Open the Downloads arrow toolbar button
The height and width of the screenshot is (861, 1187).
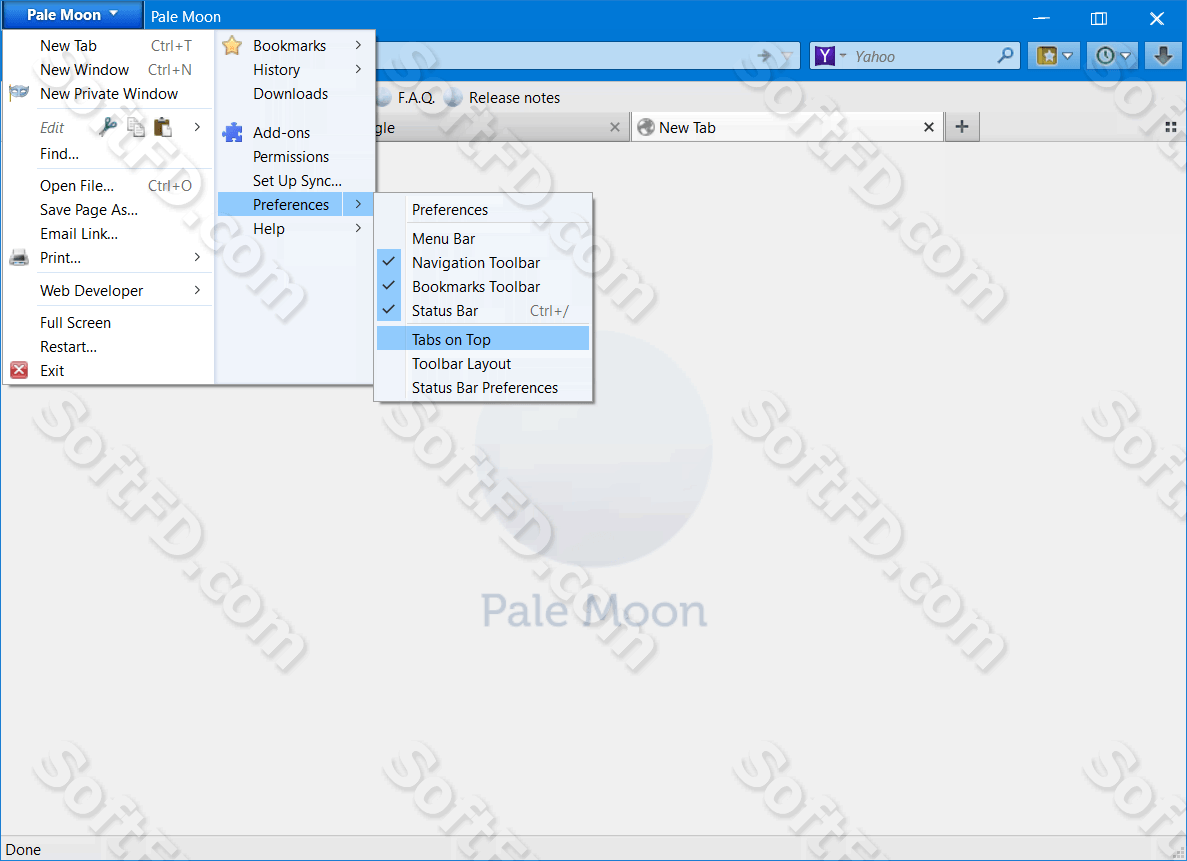click(x=1164, y=56)
